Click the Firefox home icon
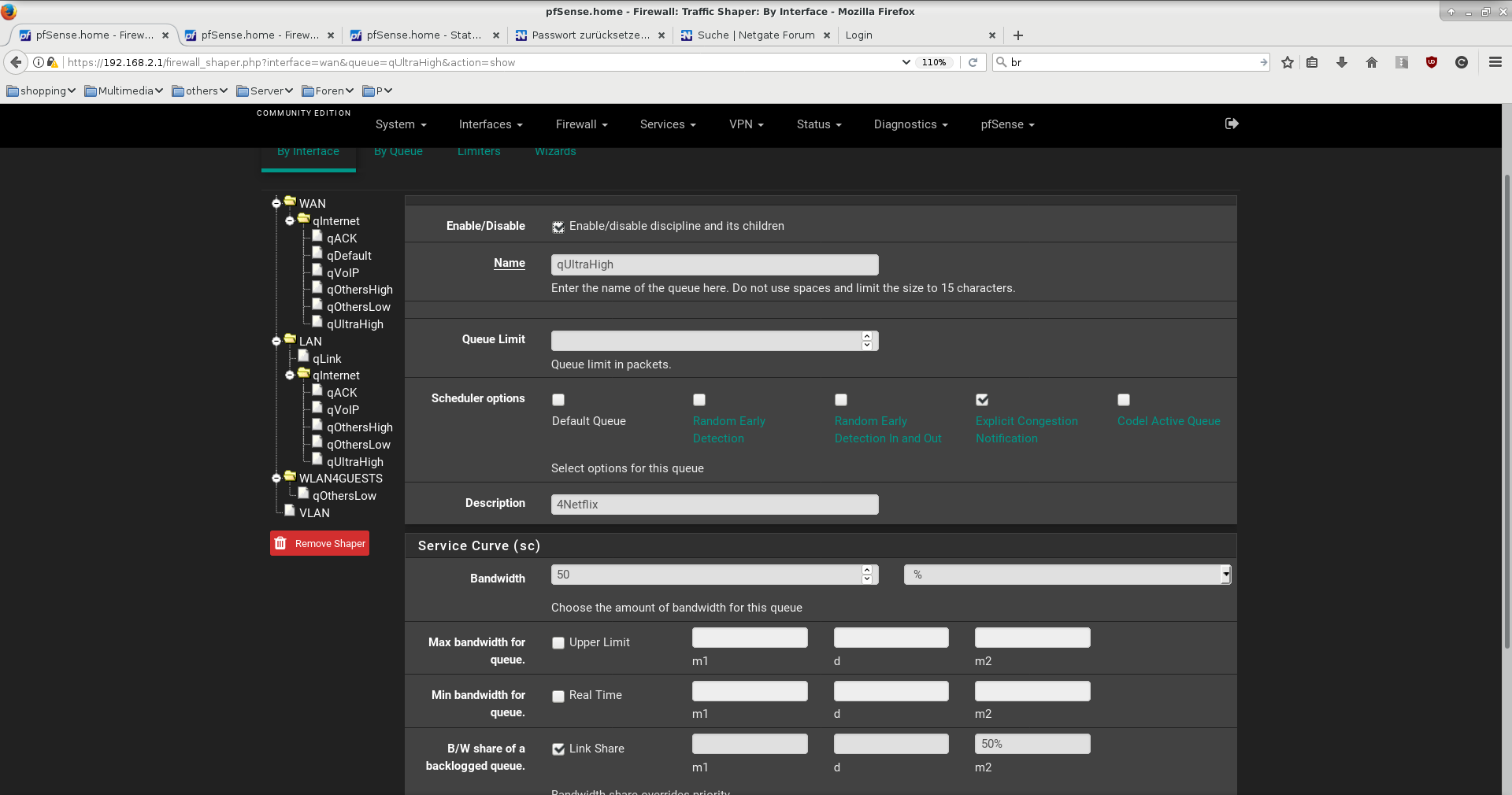 [x=1372, y=62]
